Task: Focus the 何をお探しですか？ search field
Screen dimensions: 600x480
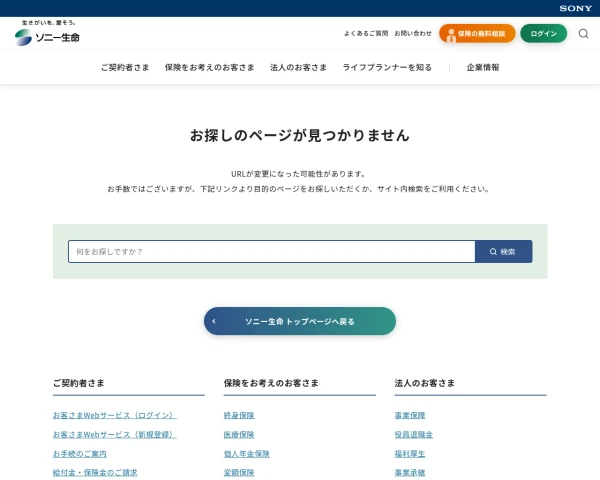Action: 272,251
